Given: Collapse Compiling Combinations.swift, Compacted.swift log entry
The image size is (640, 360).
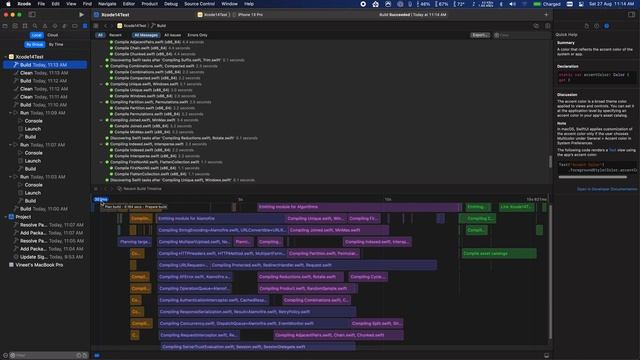Looking at the screenshot, I should (x=102, y=66).
